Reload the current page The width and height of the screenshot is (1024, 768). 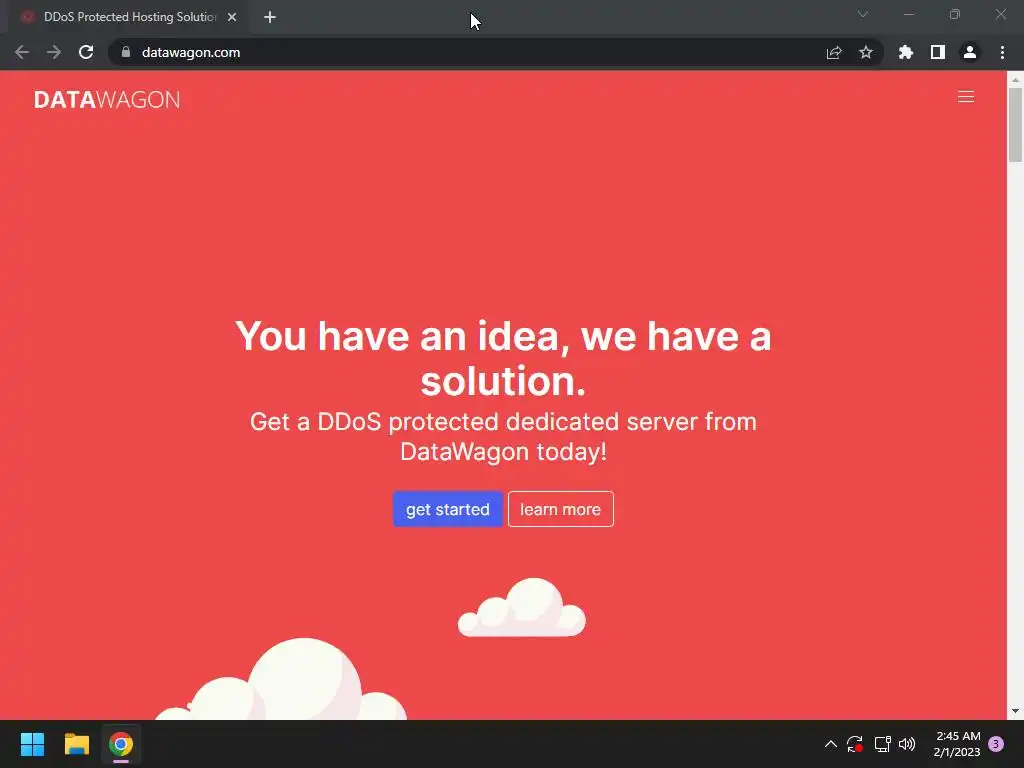pos(86,52)
